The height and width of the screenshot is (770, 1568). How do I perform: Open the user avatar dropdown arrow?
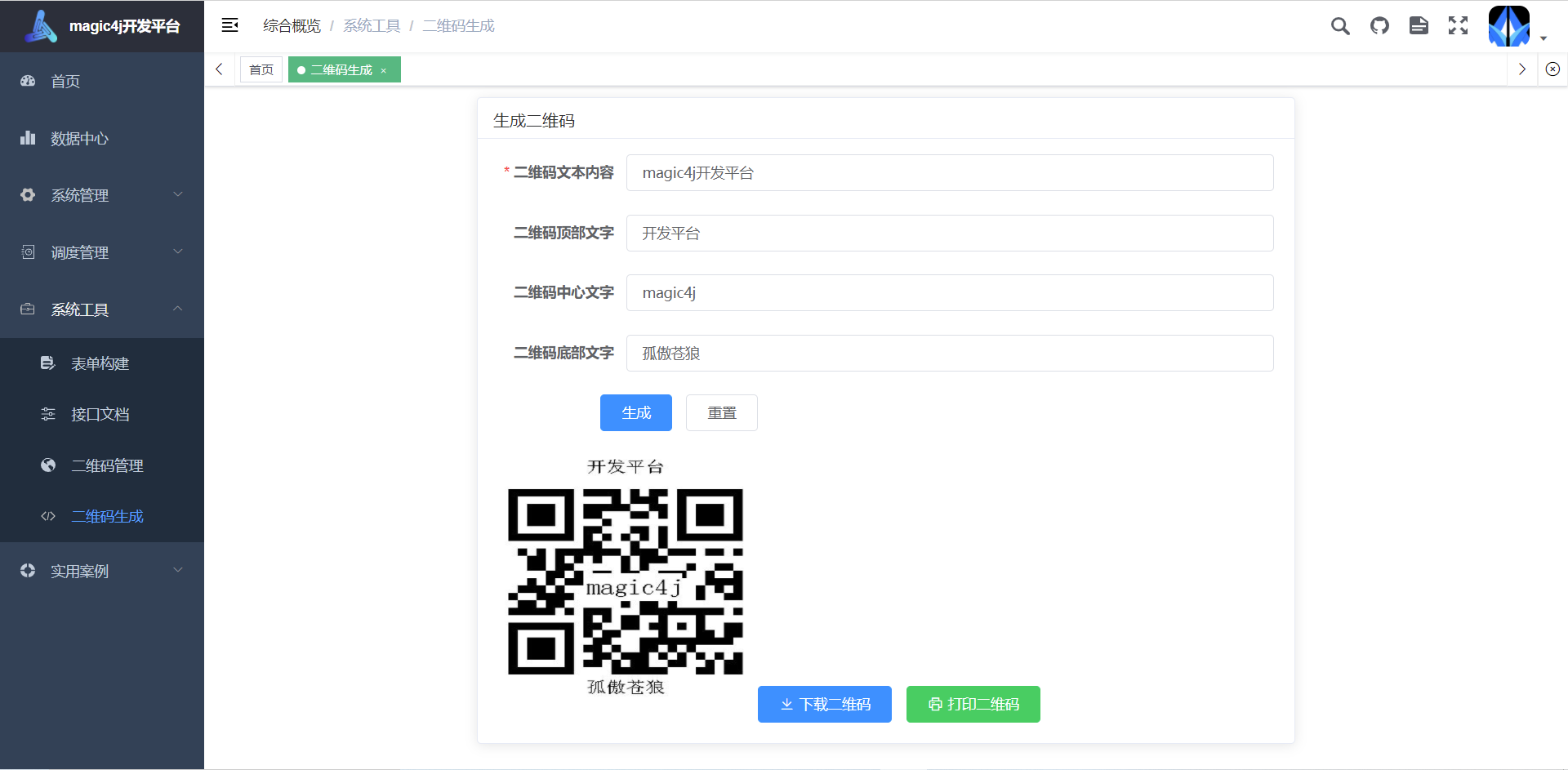[1543, 38]
